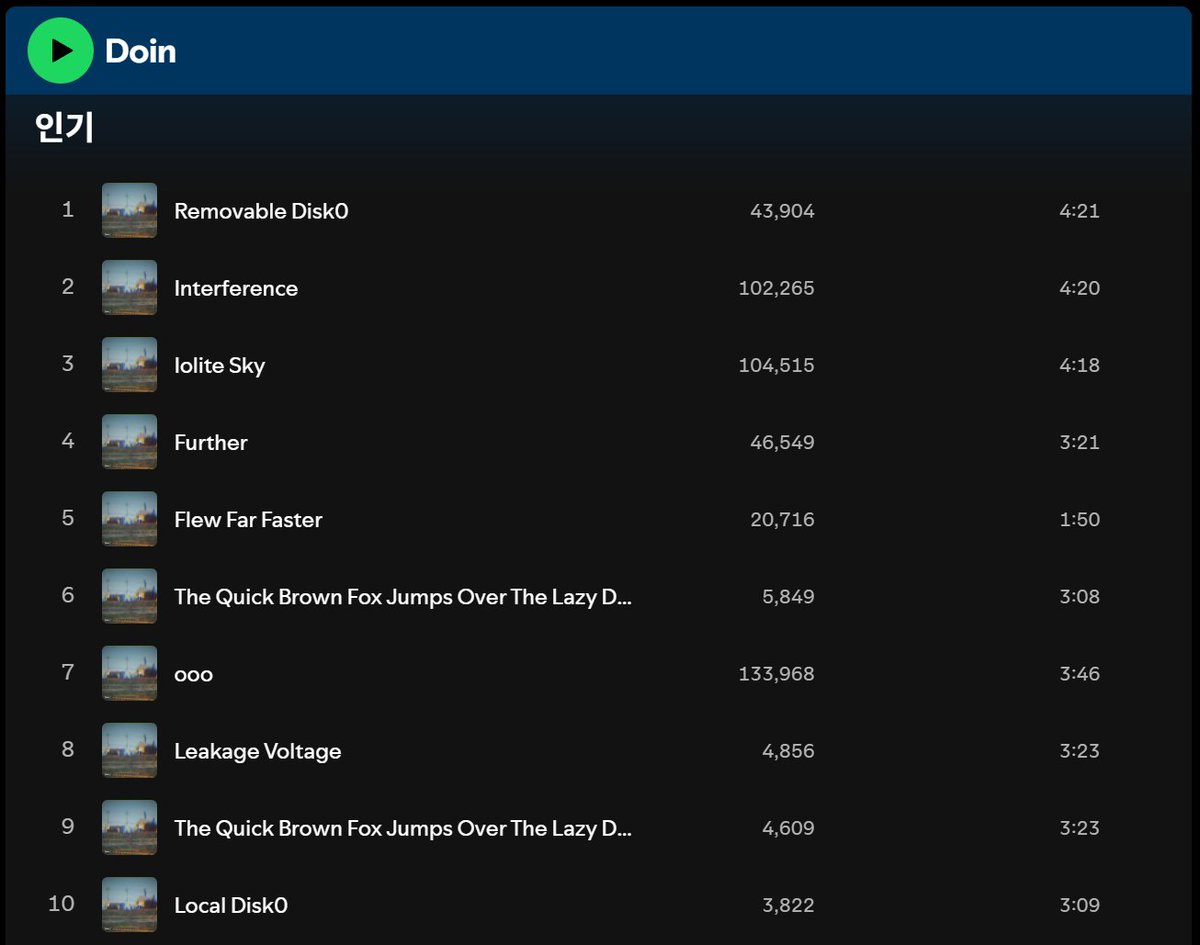Click duration 3:08 in track row 6

coord(1080,597)
